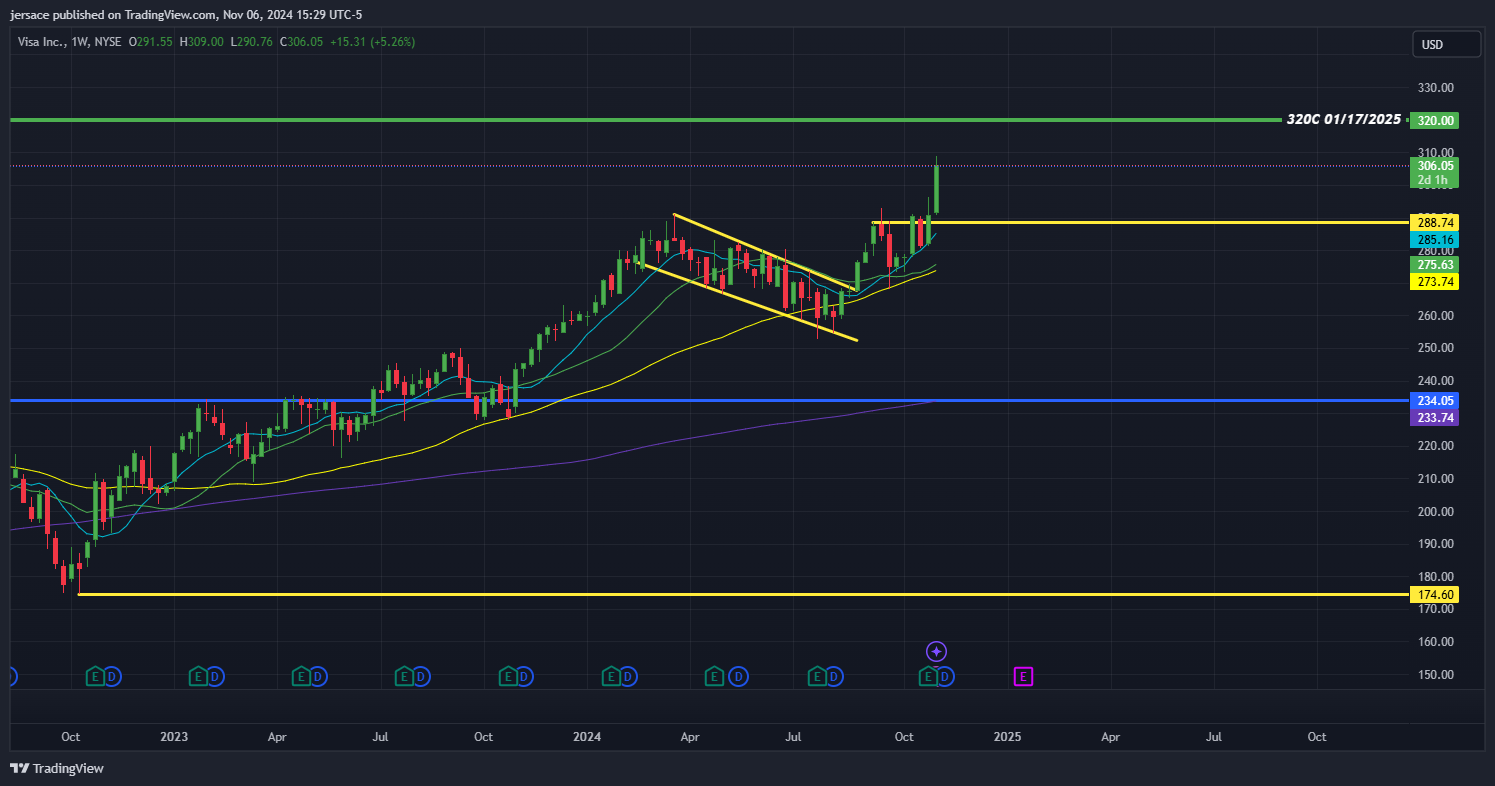Viewport: 1495px width, 786px height.
Task: Click the green 275.63 moving average label
Action: coord(1434,264)
